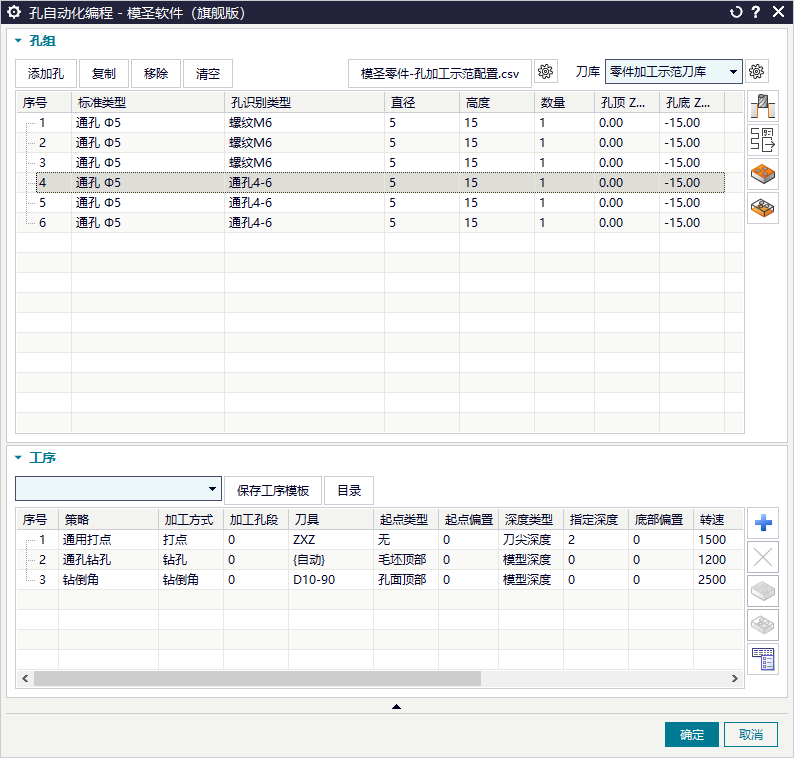794x758 pixels.
Task: Click the 加工方式 column header
Action: (x=191, y=520)
